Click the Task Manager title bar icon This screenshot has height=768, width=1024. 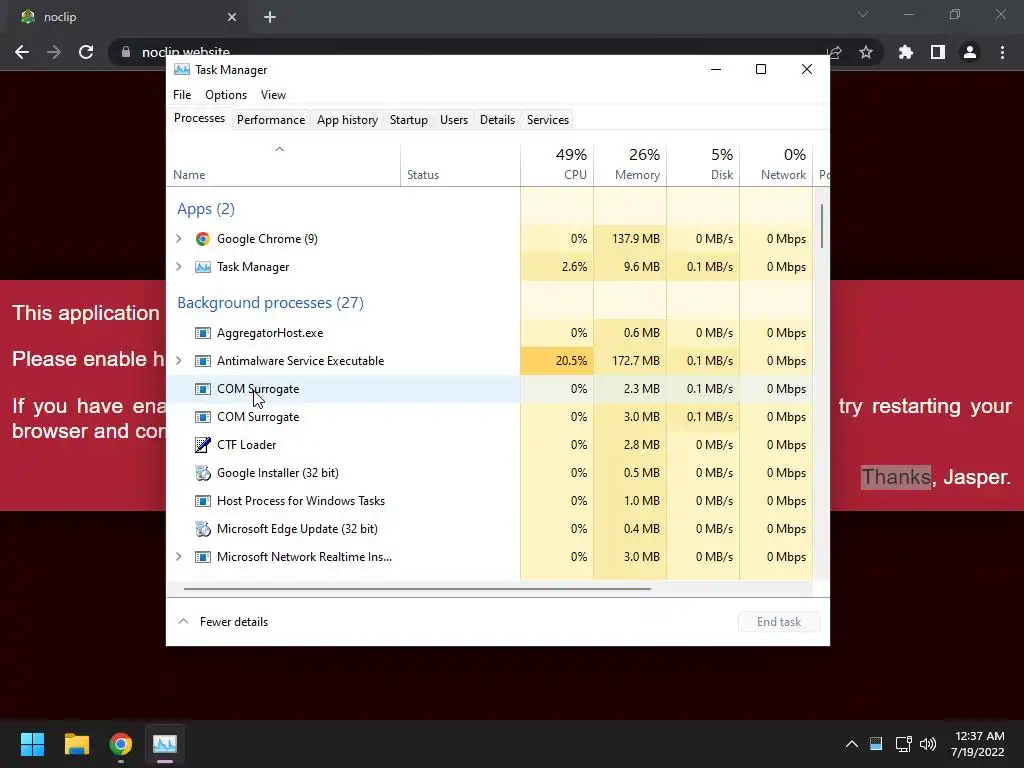point(182,70)
